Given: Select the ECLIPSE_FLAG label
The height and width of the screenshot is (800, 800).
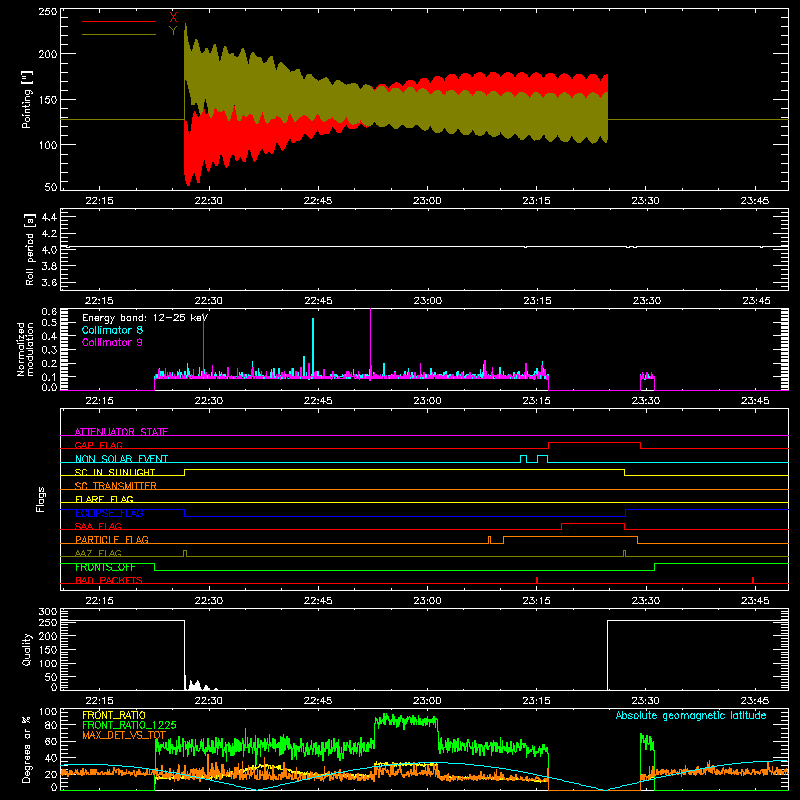Looking at the screenshot, I should (x=109, y=513).
